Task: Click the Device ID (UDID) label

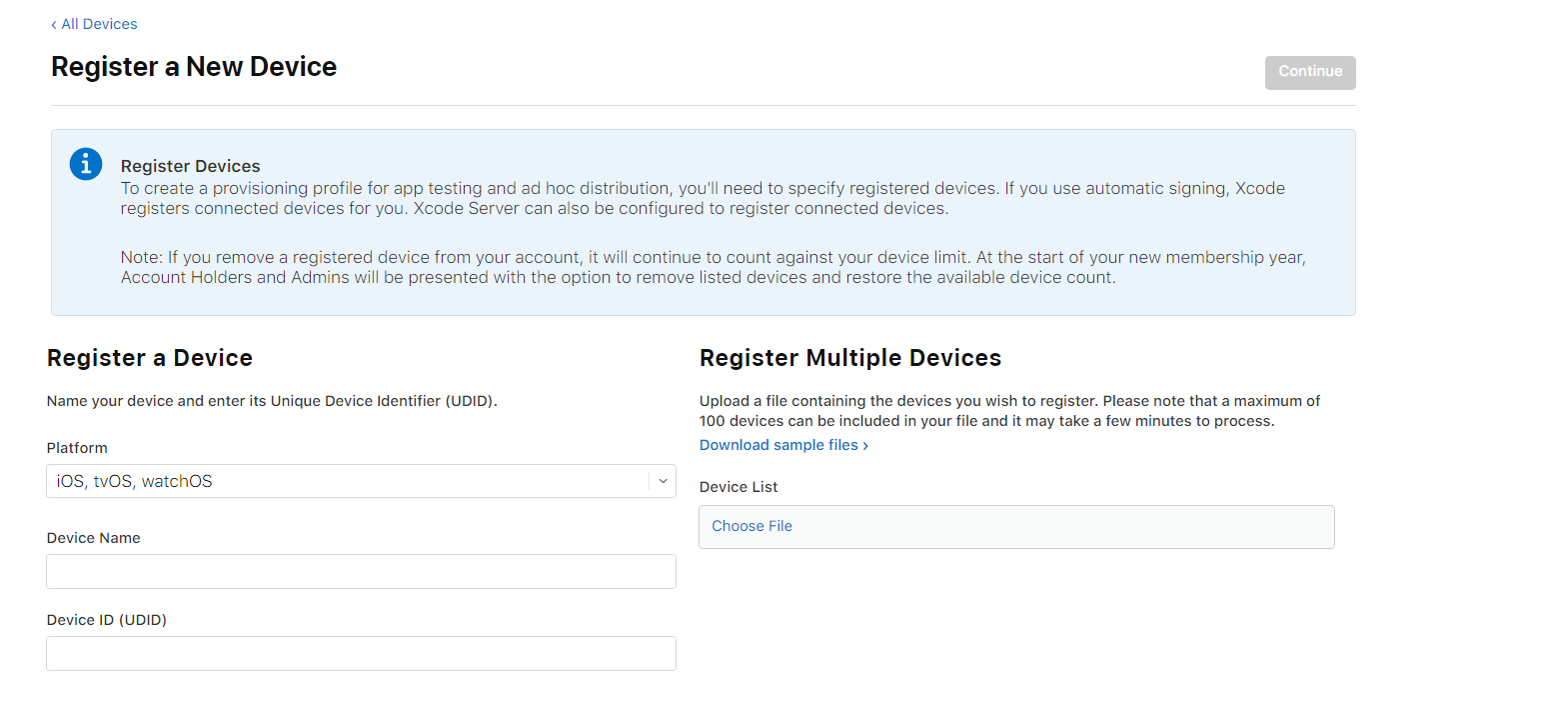Action: coord(106,620)
